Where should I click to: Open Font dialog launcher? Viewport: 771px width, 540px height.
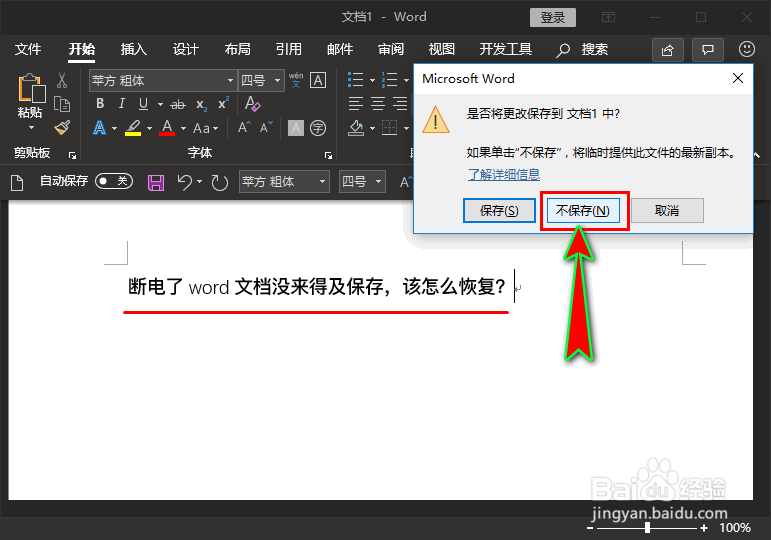click(328, 155)
